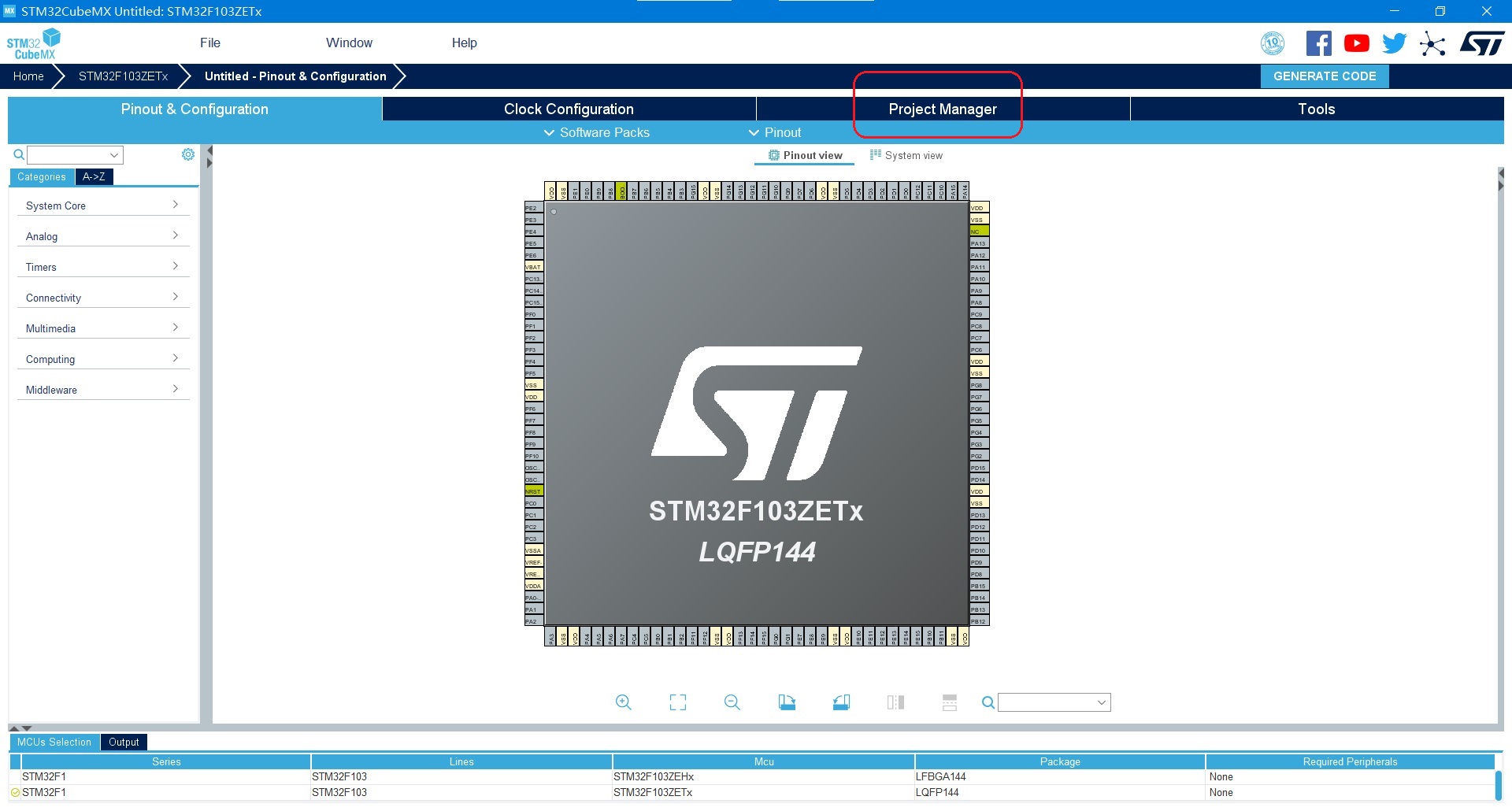Show the A->Z alphabetical list
Image resolution: width=1512 pixels, height=811 pixels.
point(94,177)
